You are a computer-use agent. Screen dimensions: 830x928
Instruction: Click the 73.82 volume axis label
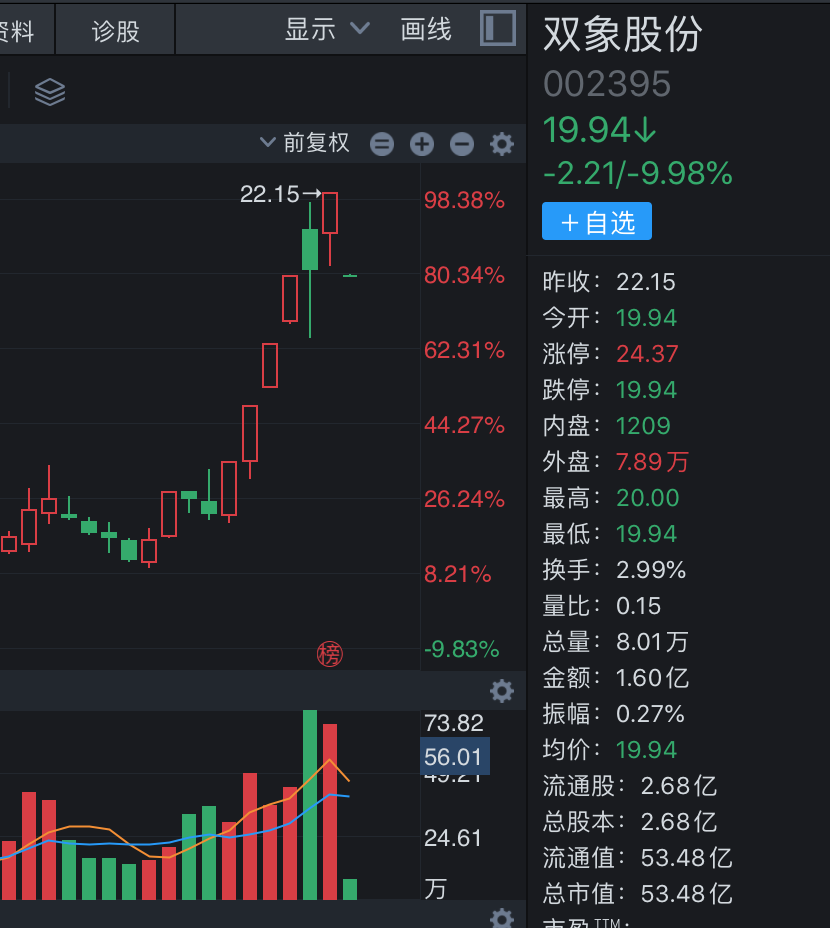(453, 723)
